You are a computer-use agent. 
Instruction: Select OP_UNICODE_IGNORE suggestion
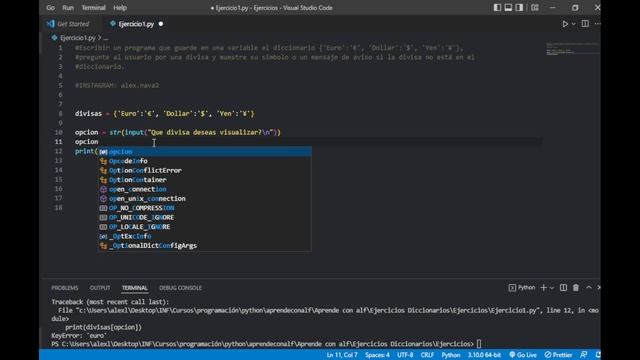coord(205,217)
